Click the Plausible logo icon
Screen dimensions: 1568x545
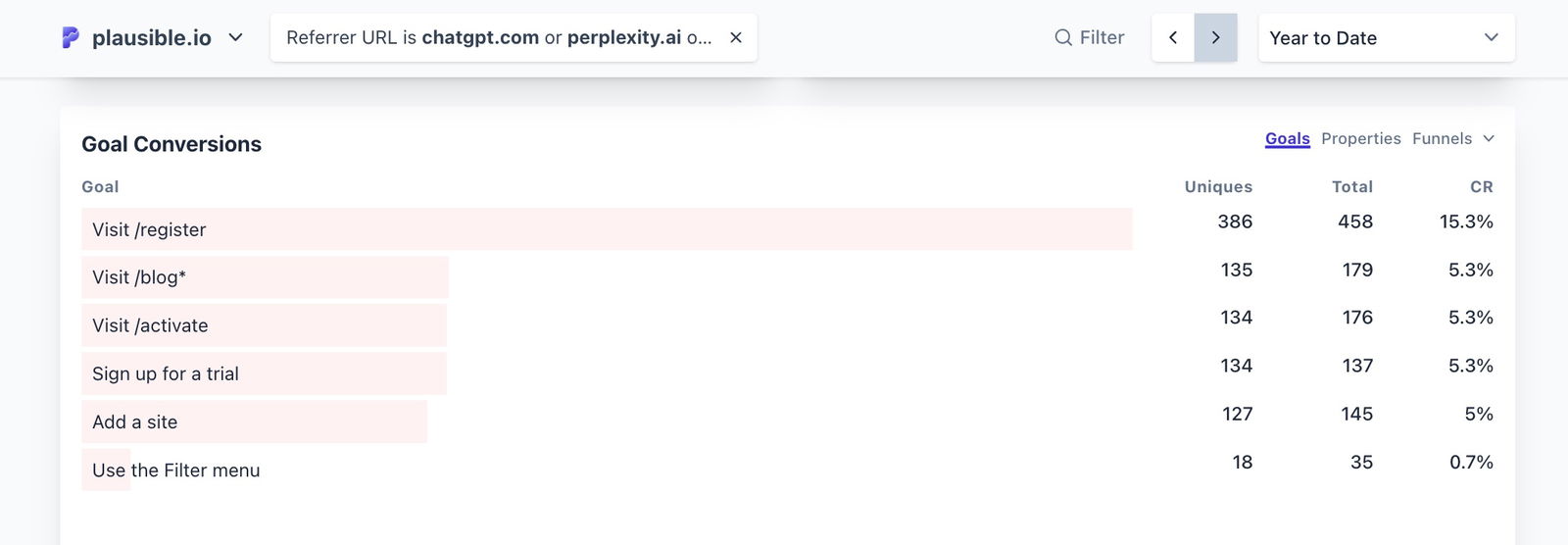[71, 37]
